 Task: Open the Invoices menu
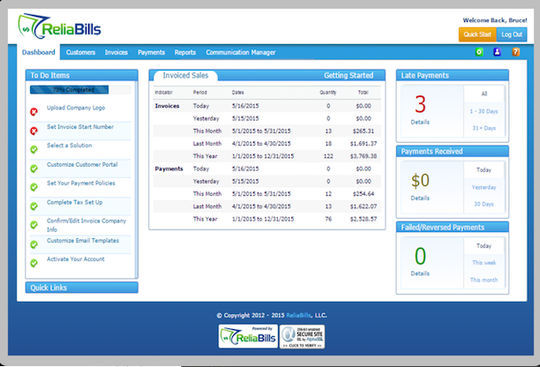click(x=116, y=52)
